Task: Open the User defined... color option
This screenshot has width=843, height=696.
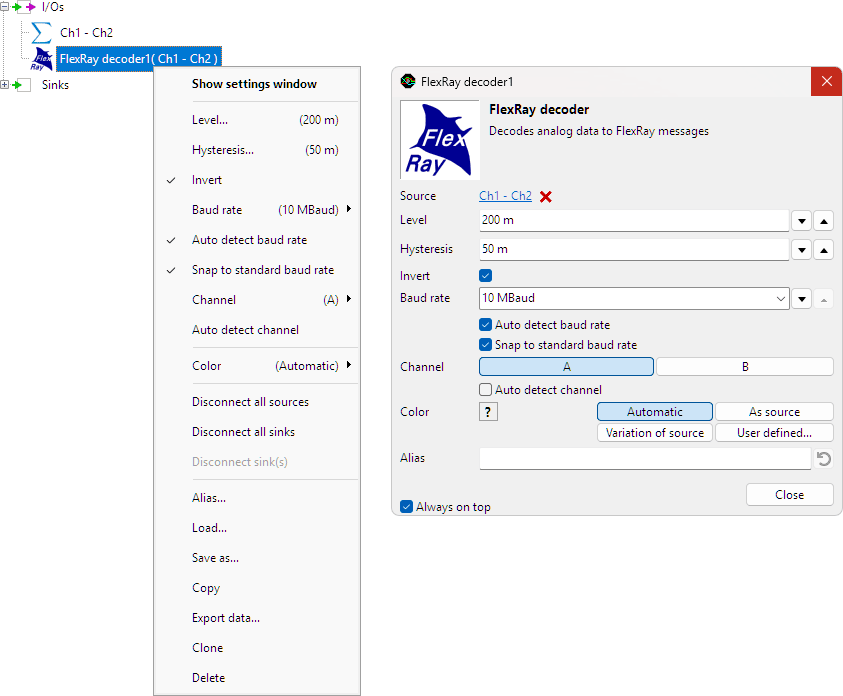Action: 774,433
